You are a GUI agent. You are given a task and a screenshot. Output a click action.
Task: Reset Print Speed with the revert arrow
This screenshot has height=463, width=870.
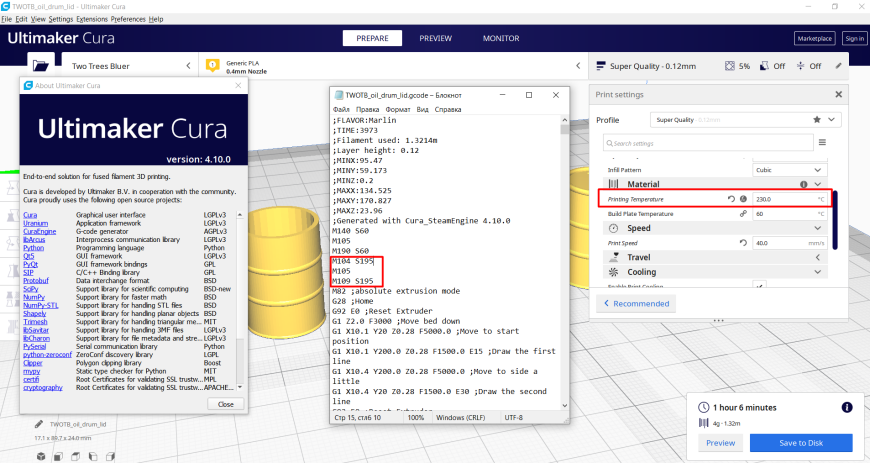(743, 243)
